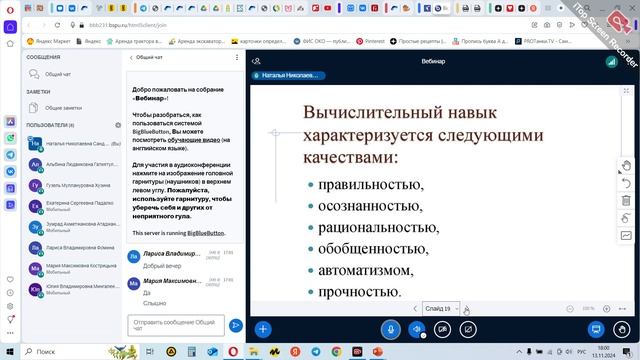Open connection status indicator
The image size is (640, 360).
tap(611, 62)
